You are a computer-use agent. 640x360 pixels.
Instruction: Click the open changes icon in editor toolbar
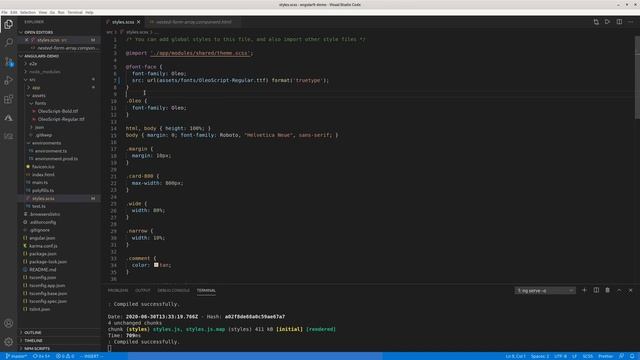pyautogui.click(x=596, y=22)
